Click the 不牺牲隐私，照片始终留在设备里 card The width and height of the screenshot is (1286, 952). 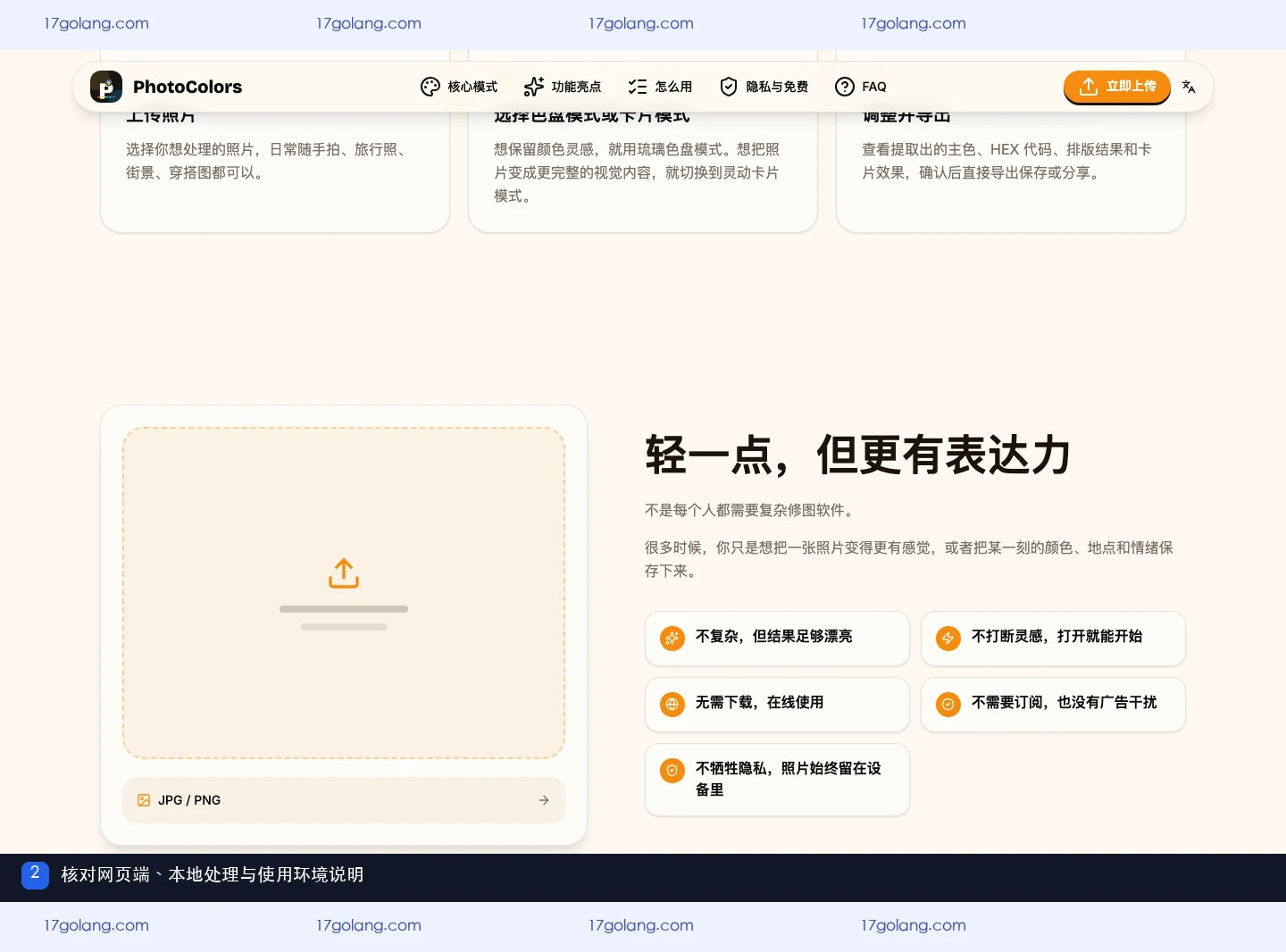[x=777, y=780]
